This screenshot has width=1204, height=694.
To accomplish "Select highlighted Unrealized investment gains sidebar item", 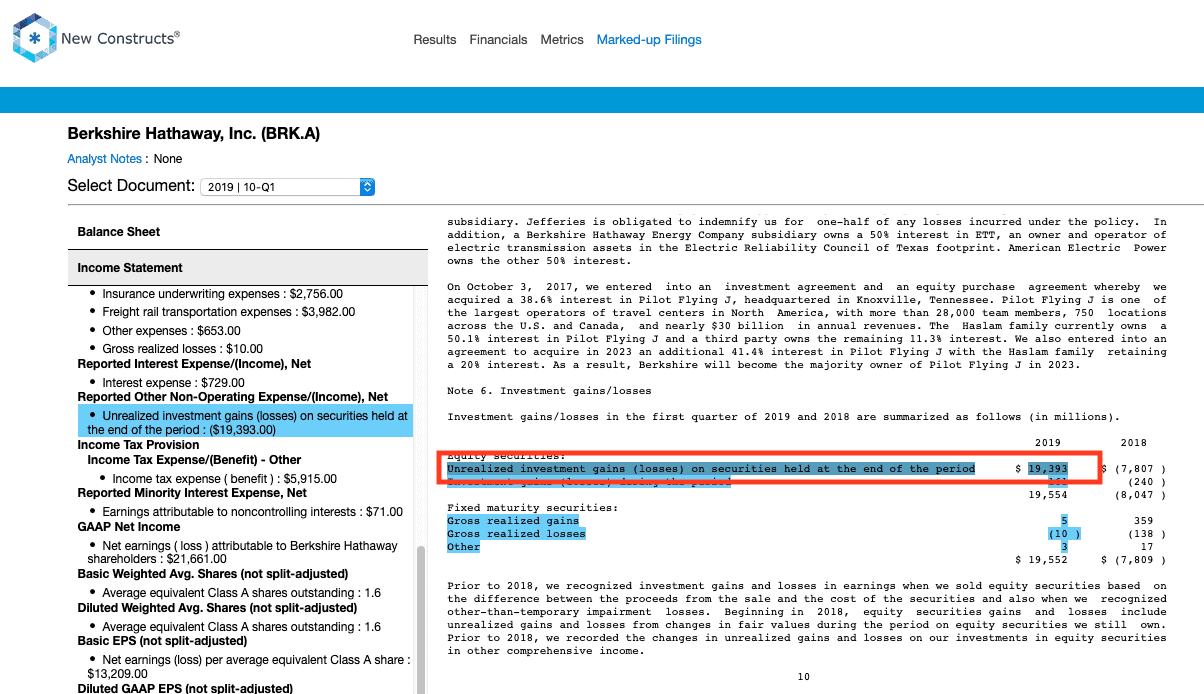I will tap(245, 422).
